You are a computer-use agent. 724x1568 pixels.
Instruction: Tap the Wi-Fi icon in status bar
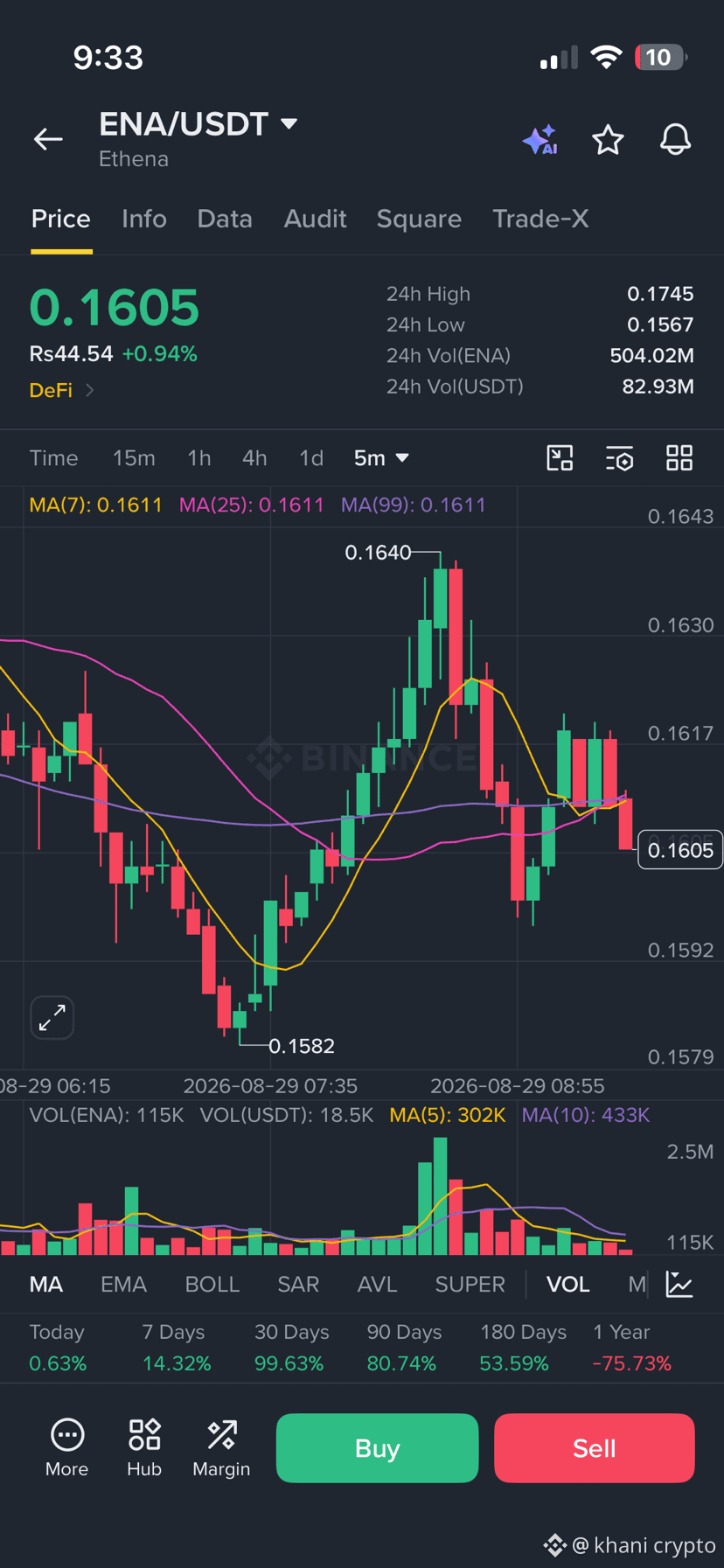[606, 58]
